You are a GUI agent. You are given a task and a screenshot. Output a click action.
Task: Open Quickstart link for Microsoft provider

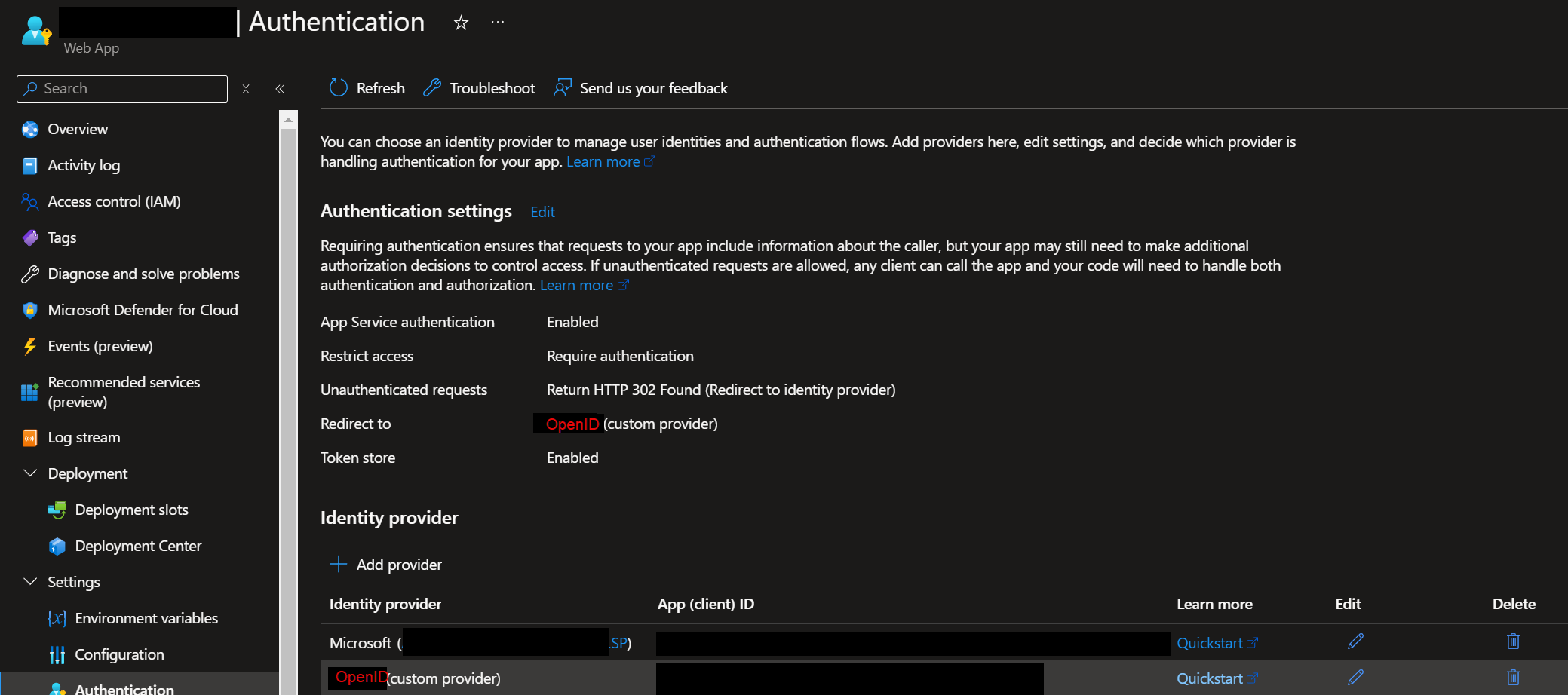1217,644
